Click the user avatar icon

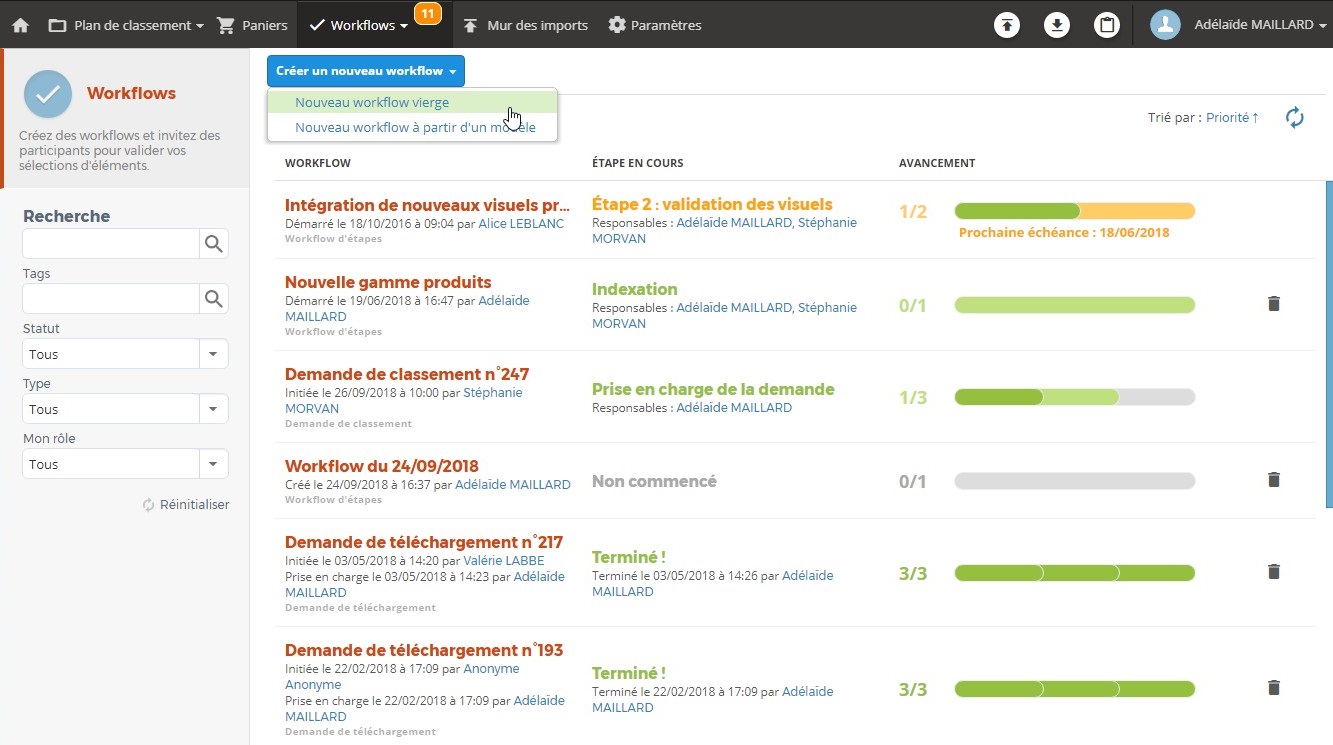click(x=1166, y=25)
